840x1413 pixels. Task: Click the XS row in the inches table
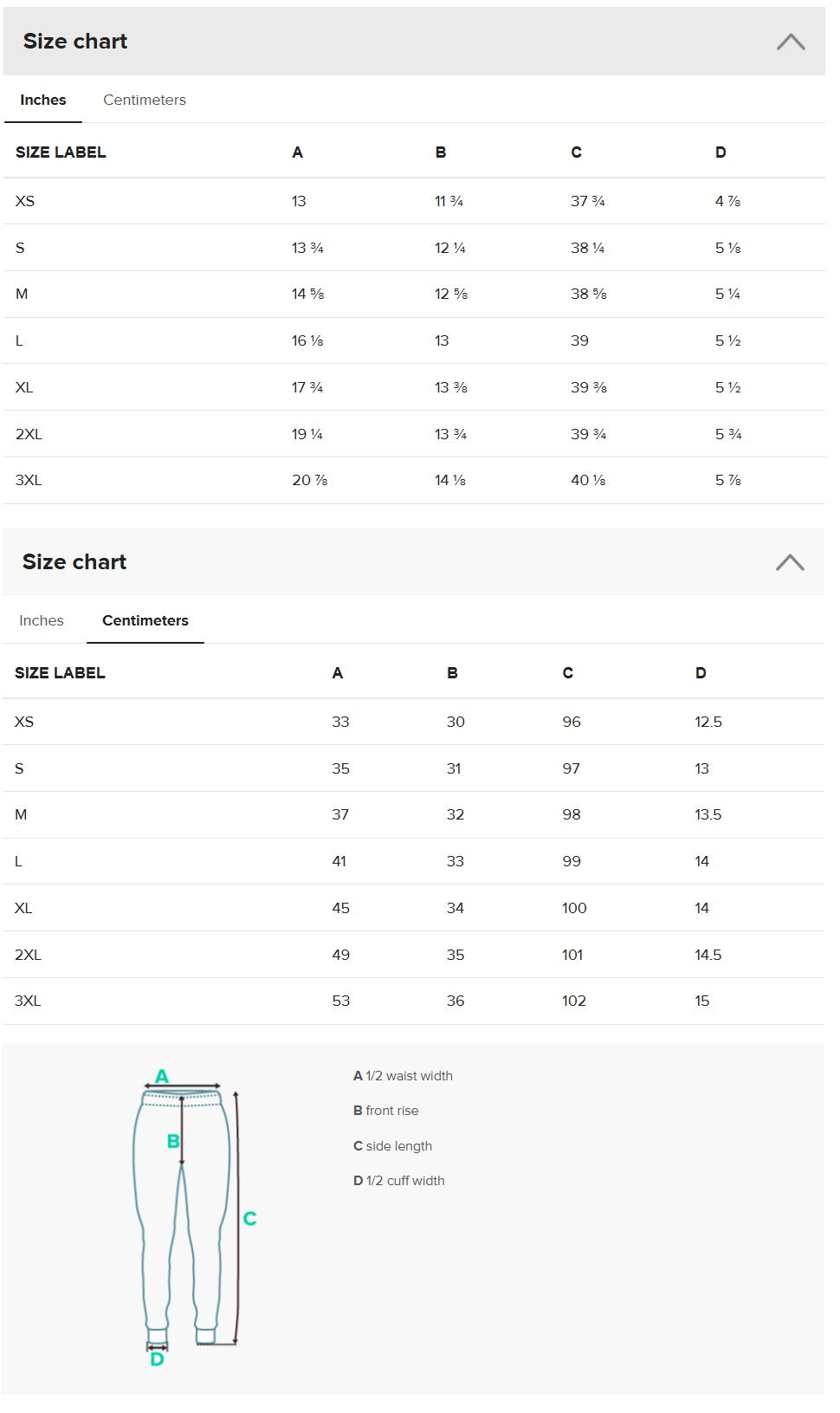24,200
